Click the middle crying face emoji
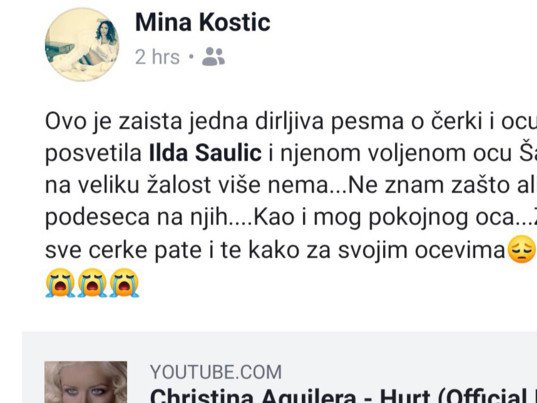This screenshot has height=403, width=537. point(92,283)
